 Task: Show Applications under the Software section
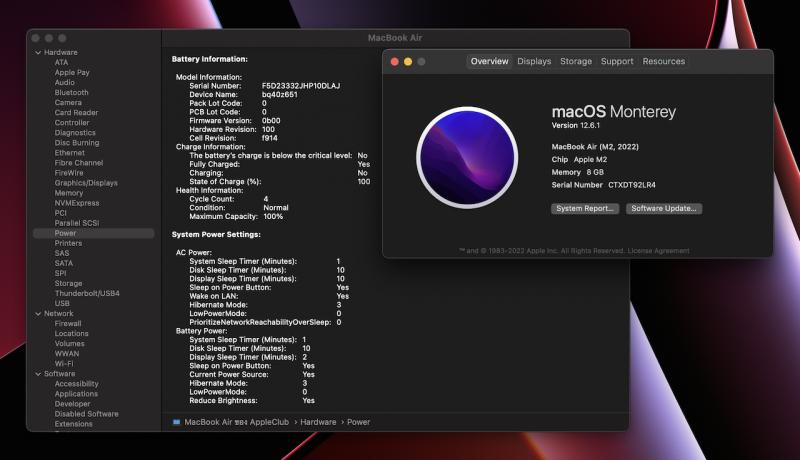(76, 394)
